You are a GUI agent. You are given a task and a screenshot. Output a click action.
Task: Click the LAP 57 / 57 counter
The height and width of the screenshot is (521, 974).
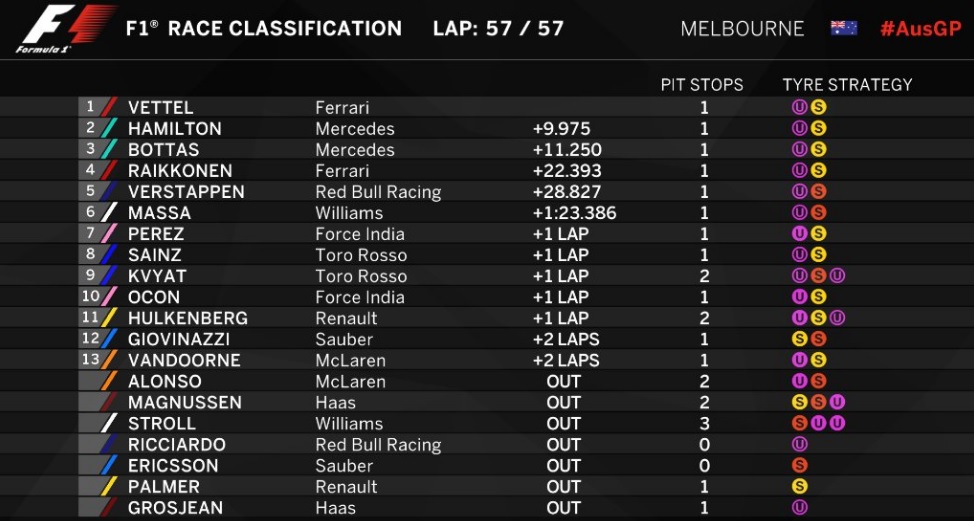(x=497, y=28)
